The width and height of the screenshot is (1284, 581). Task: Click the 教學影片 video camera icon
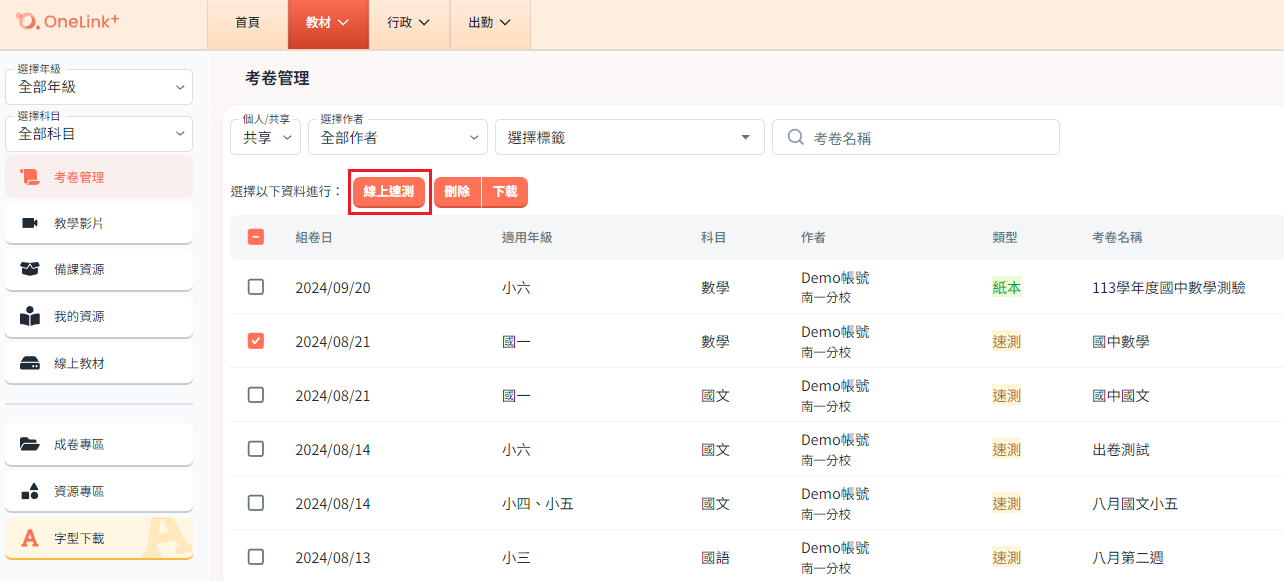29,223
